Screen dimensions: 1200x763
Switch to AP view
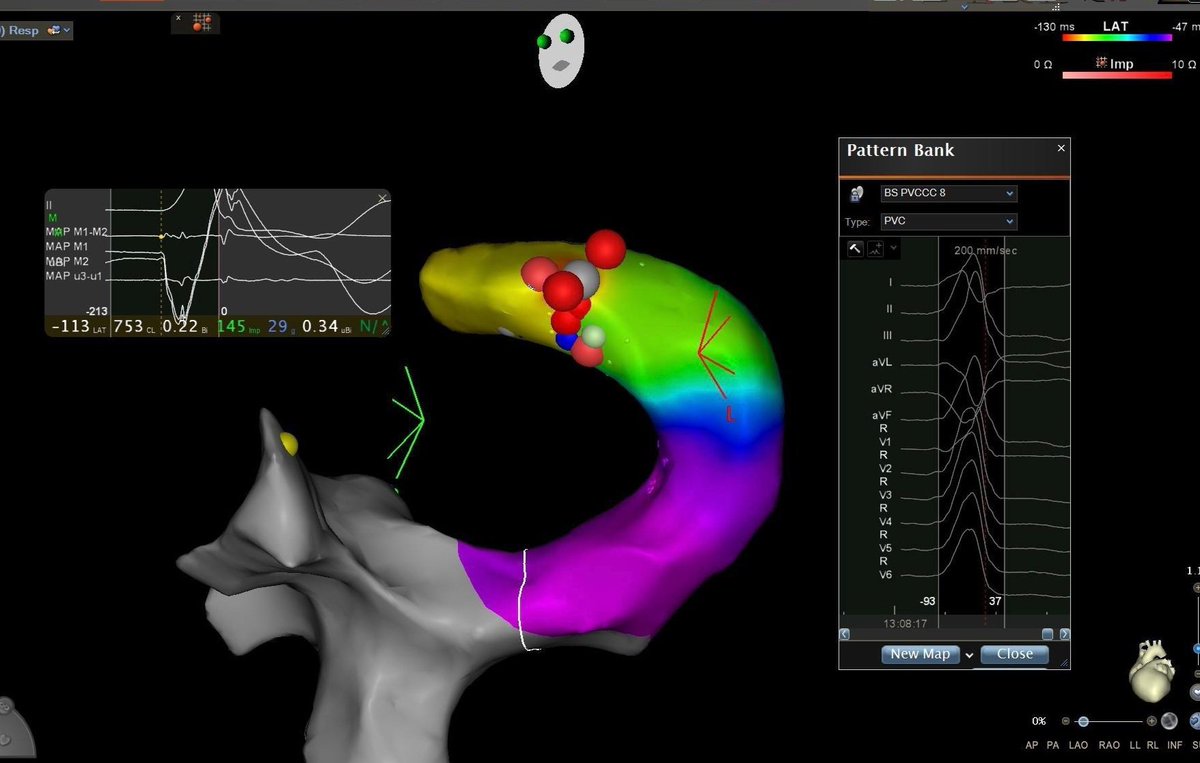coord(1032,745)
